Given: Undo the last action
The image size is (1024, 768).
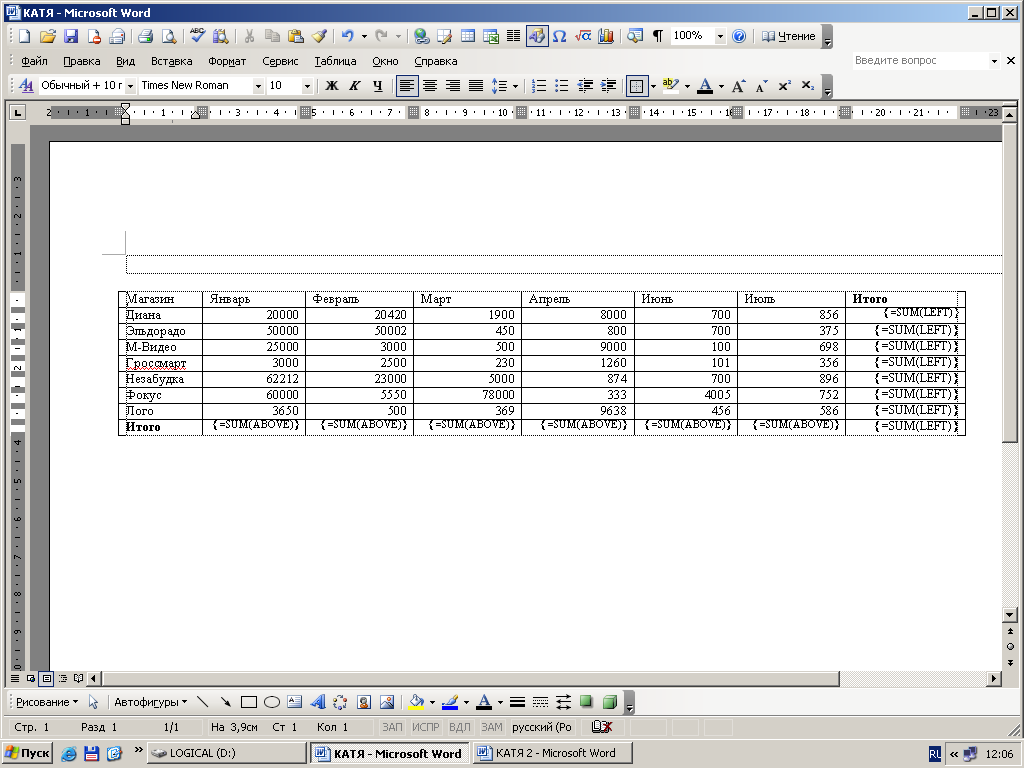Looking at the screenshot, I should [347, 37].
